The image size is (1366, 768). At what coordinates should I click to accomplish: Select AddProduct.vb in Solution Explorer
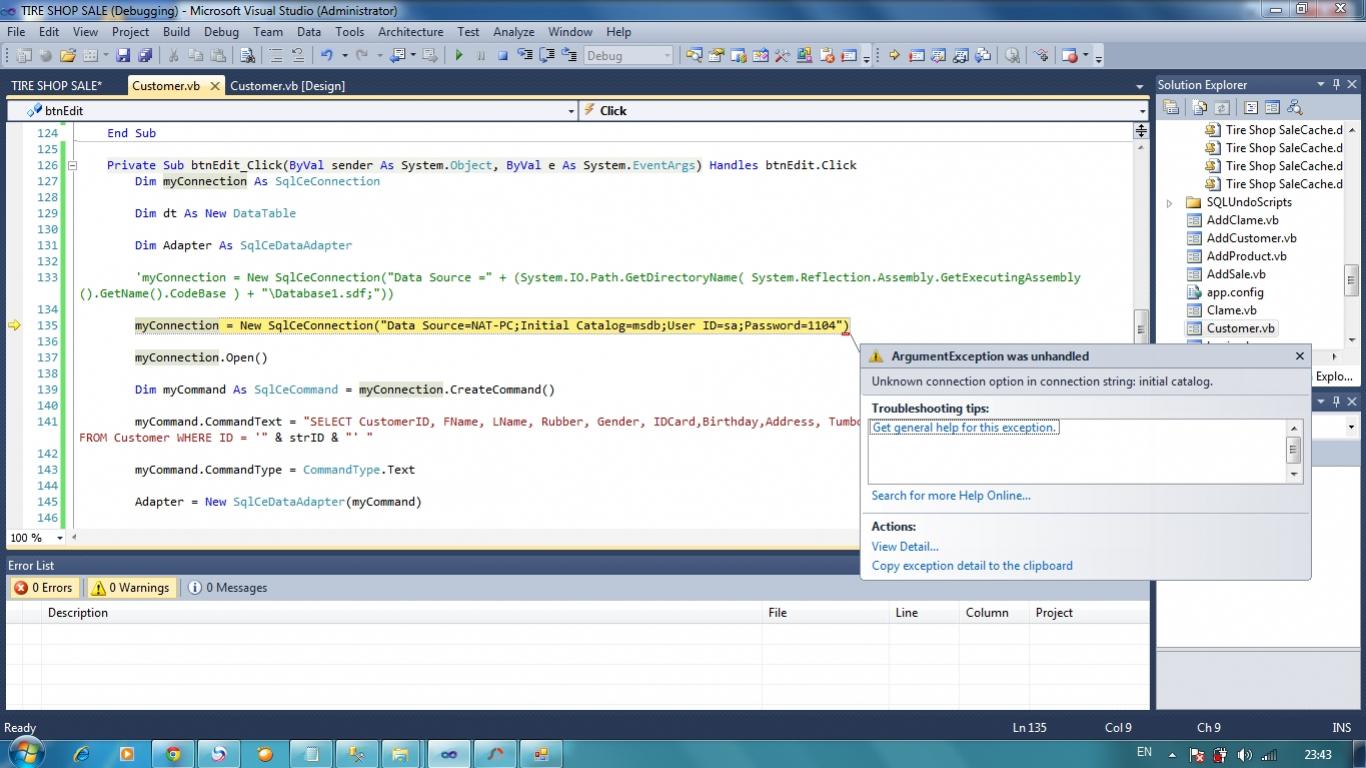[1246, 256]
